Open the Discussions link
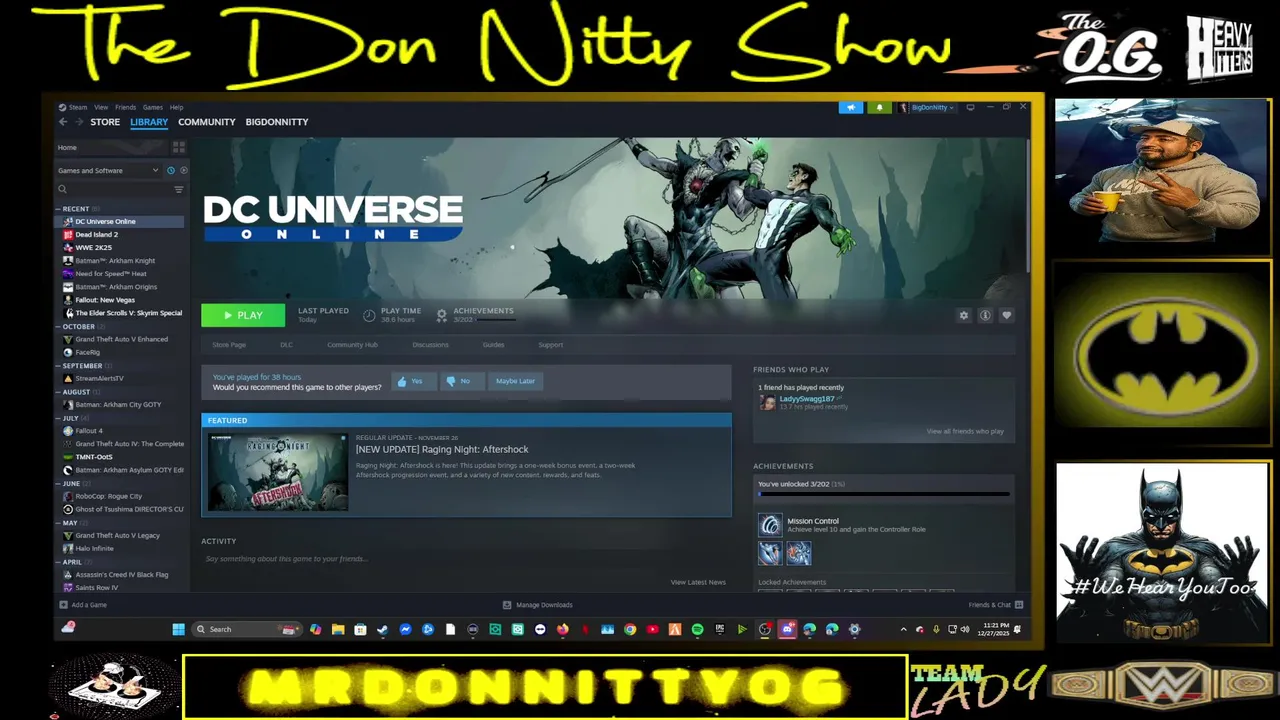The height and width of the screenshot is (720, 1280). pyautogui.click(x=430, y=345)
